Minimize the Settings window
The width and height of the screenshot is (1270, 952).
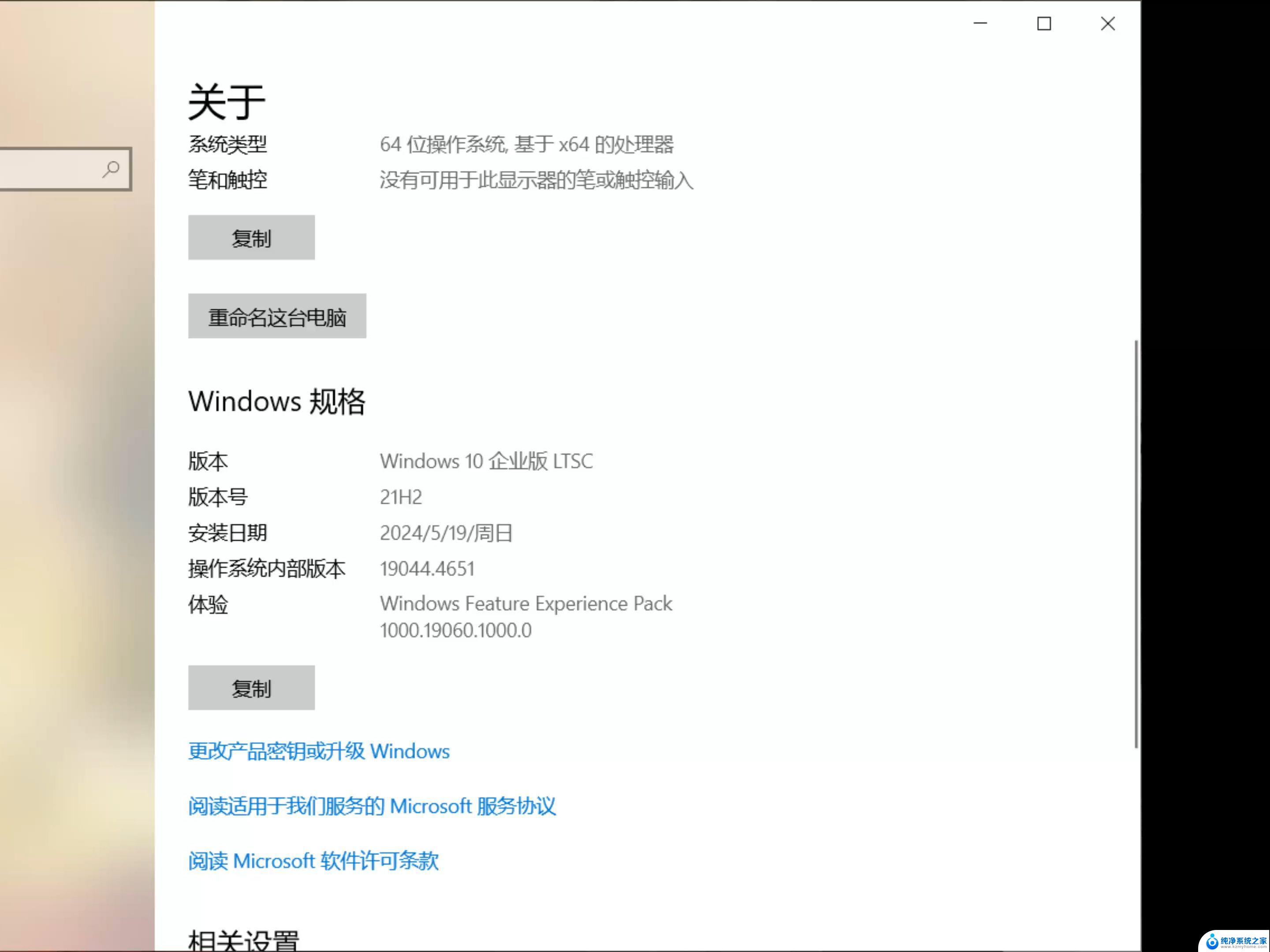[x=981, y=23]
